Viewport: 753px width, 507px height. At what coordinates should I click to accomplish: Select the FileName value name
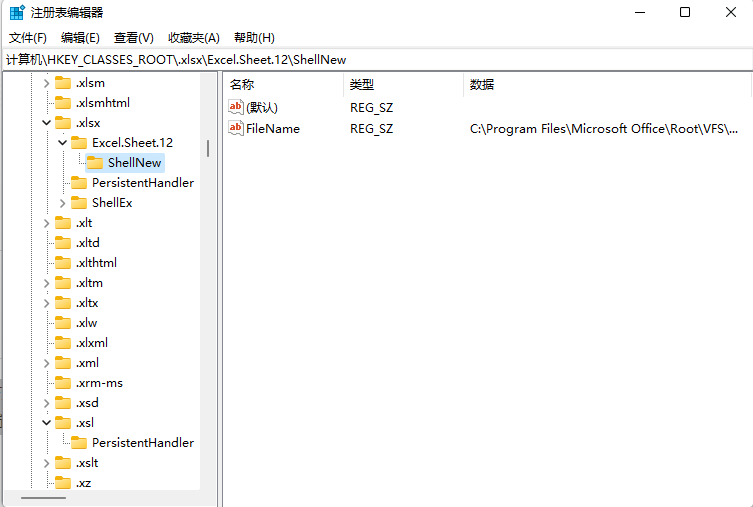273,129
